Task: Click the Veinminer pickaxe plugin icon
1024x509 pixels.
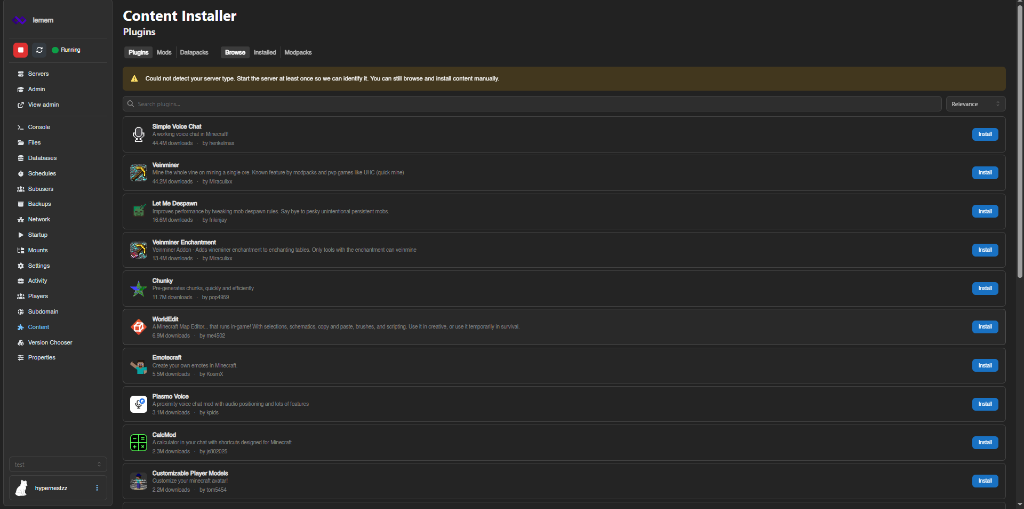Action: [138, 172]
